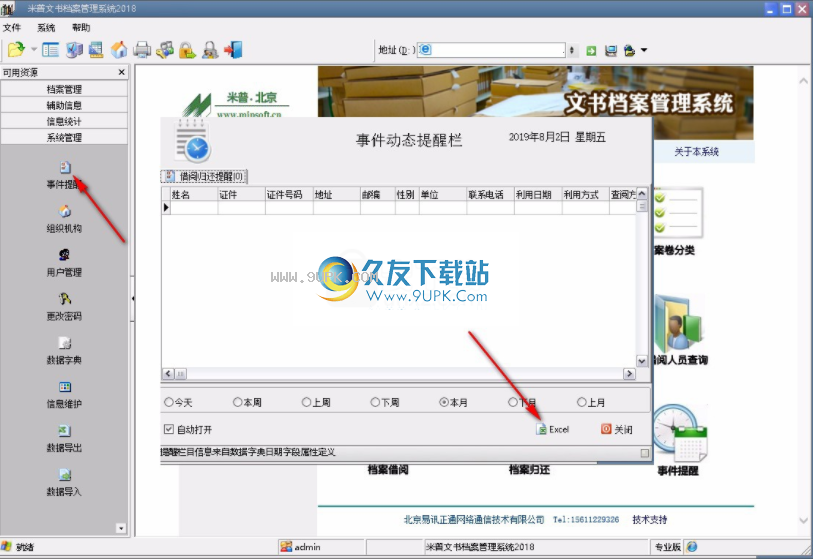Click the green go arrow next to address

[591, 50]
